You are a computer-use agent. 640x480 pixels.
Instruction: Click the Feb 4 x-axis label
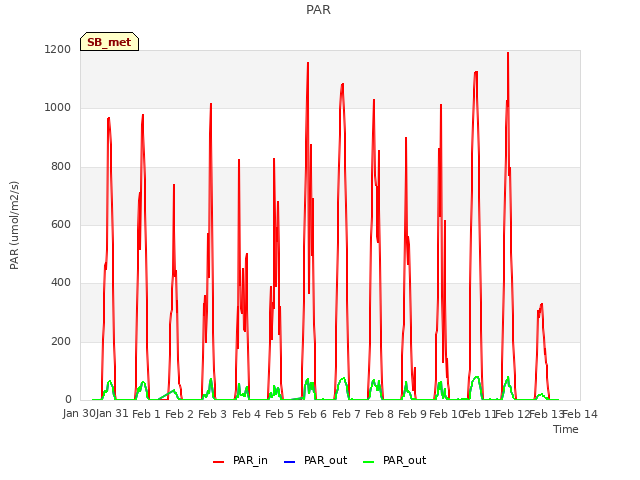click(246, 414)
